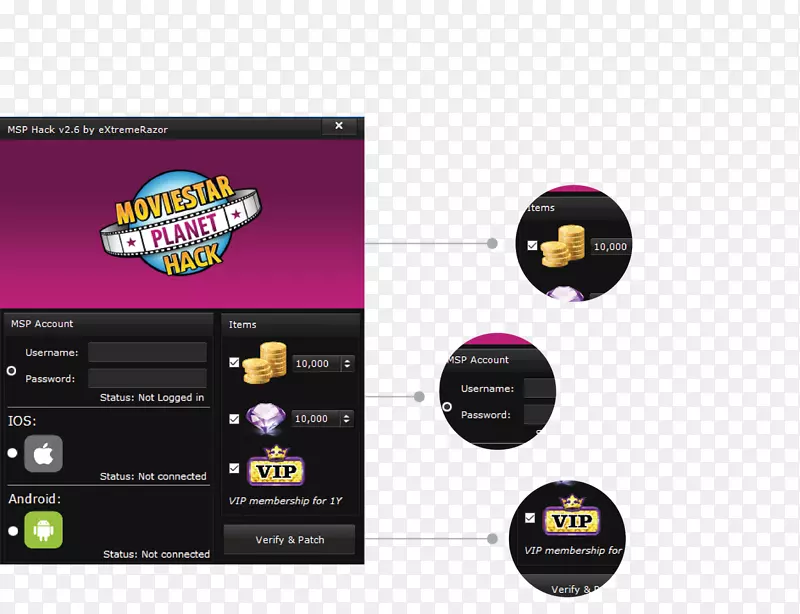
Task: Click the zoomed VIP callout circle
Action: point(567,538)
